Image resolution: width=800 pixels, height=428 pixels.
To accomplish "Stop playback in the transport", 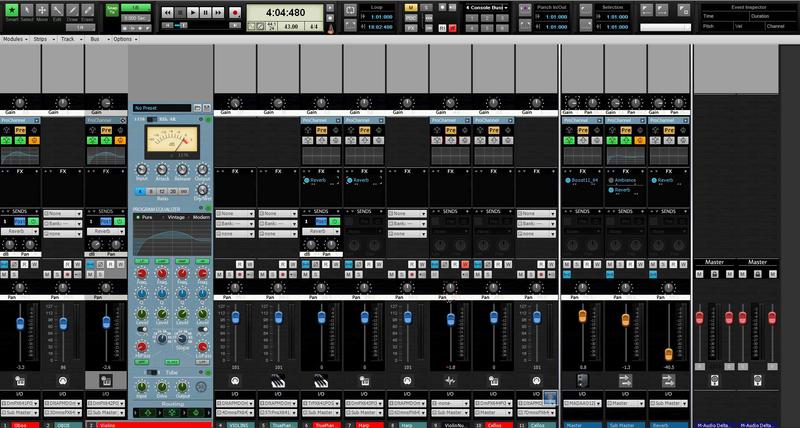I will 180,12.
